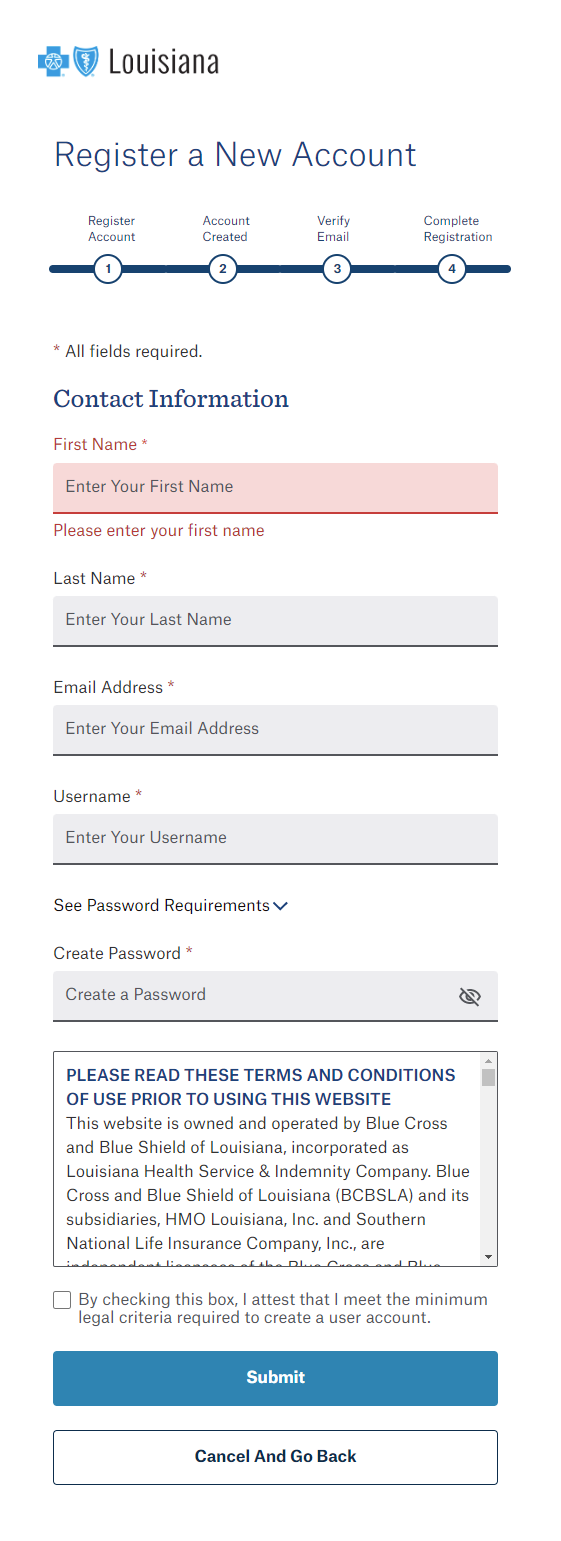This screenshot has width=561, height=1541.
Task: Select step 4 Complete Registration circle
Action: (452, 269)
